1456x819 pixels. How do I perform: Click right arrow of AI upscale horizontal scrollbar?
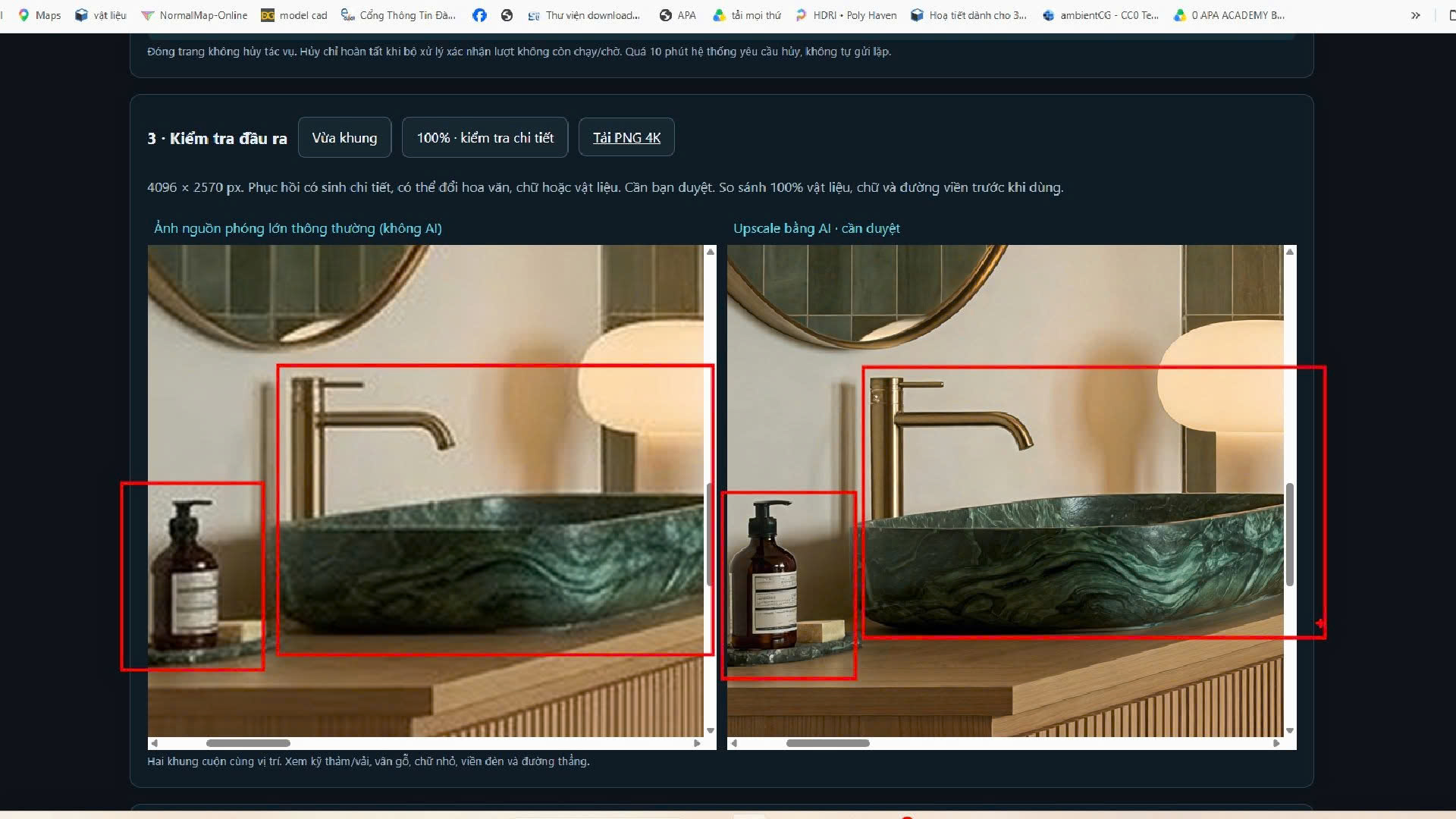click(1276, 743)
